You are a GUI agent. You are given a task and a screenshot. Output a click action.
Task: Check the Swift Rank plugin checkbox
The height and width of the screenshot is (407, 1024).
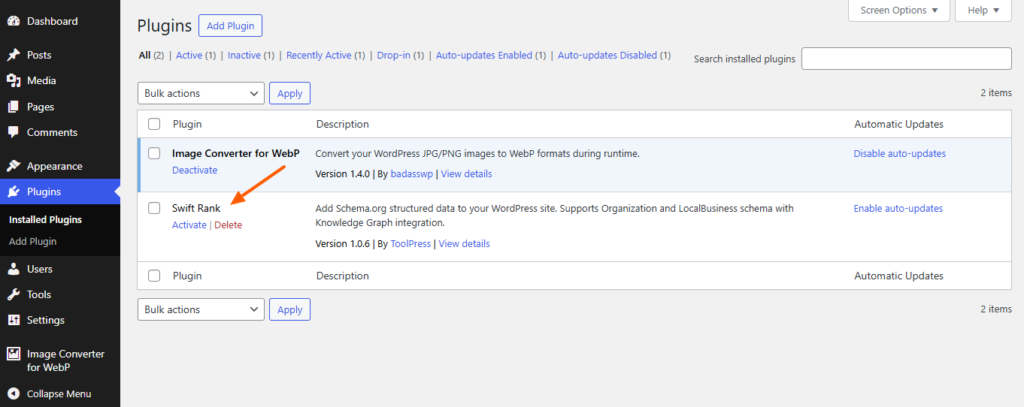click(x=154, y=208)
